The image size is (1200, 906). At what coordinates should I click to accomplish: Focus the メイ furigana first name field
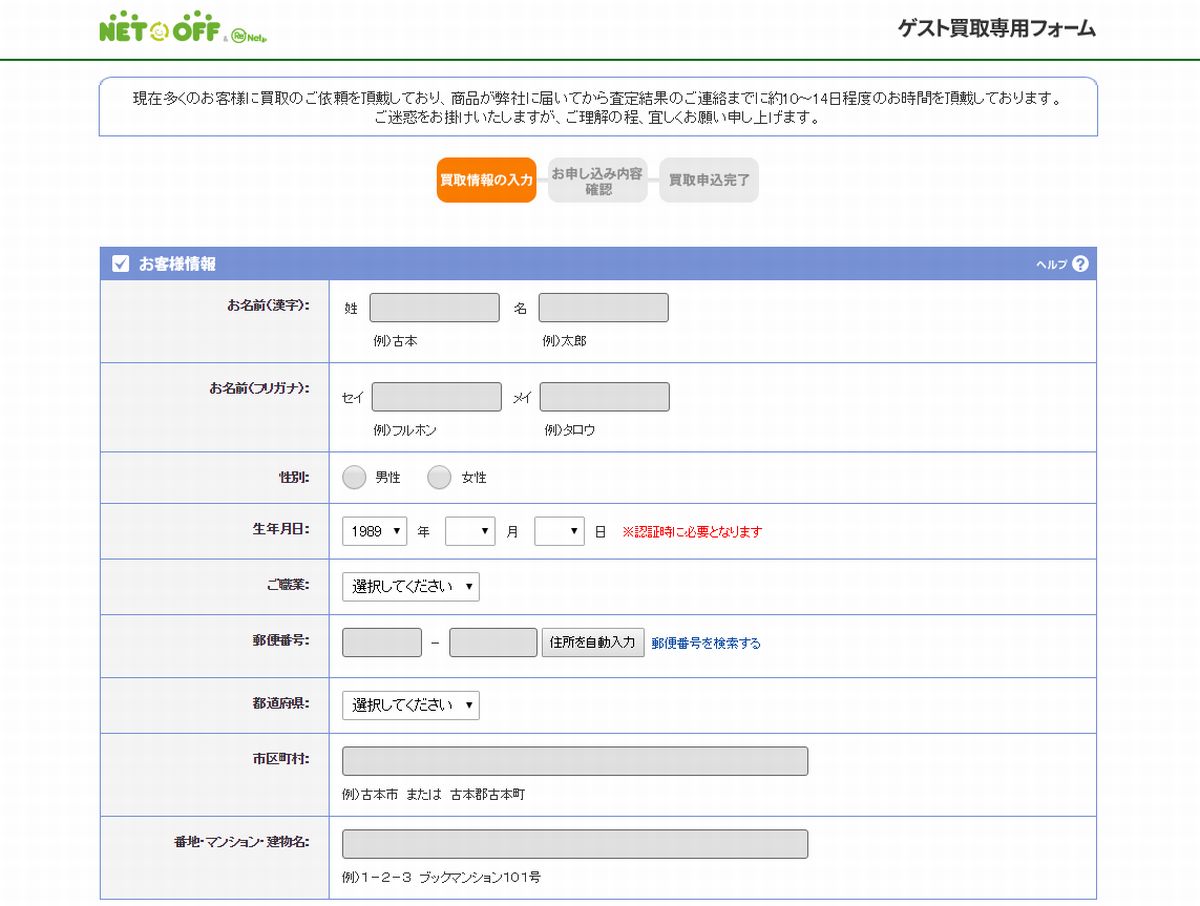click(605, 397)
